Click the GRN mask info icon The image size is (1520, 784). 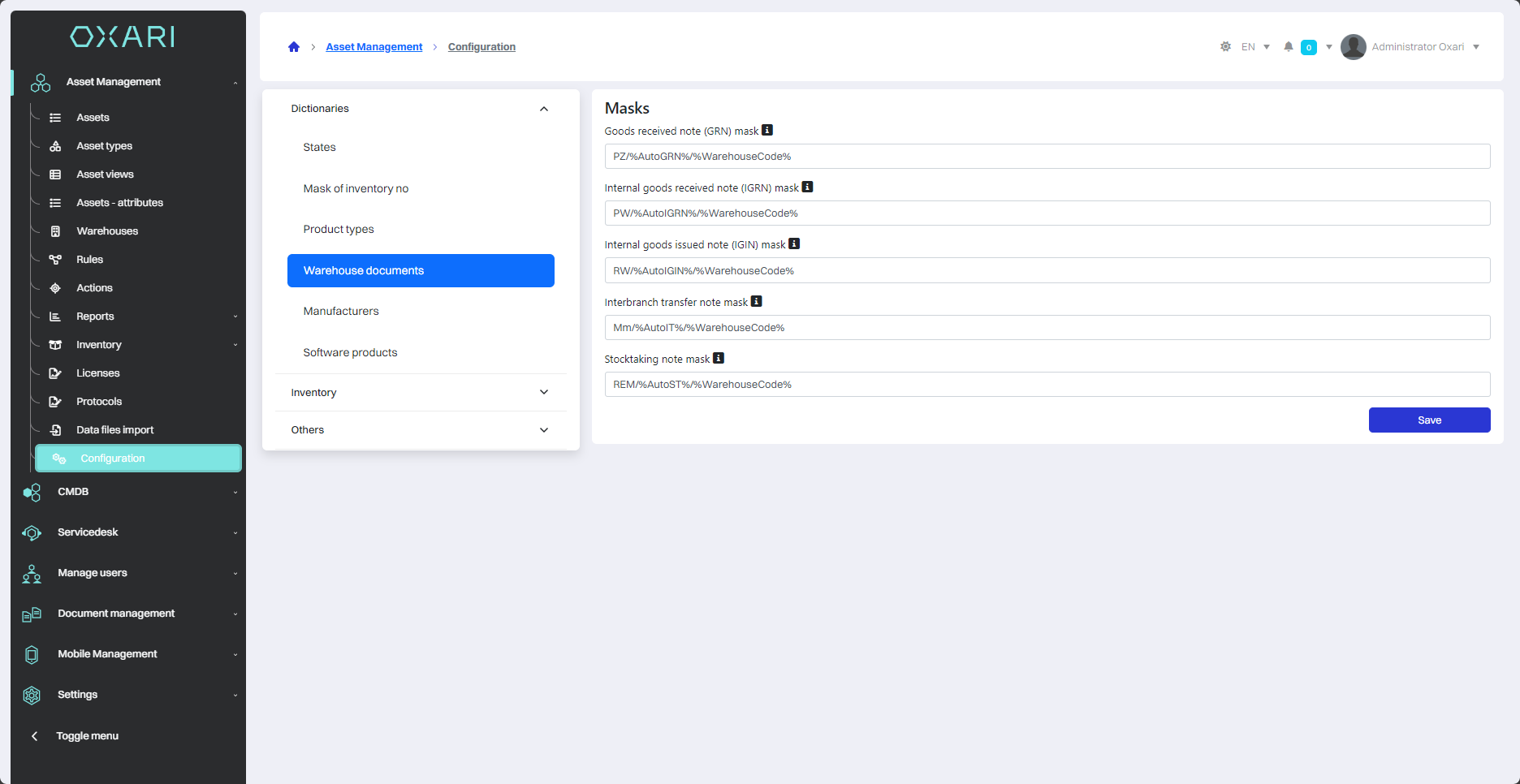click(767, 130)
